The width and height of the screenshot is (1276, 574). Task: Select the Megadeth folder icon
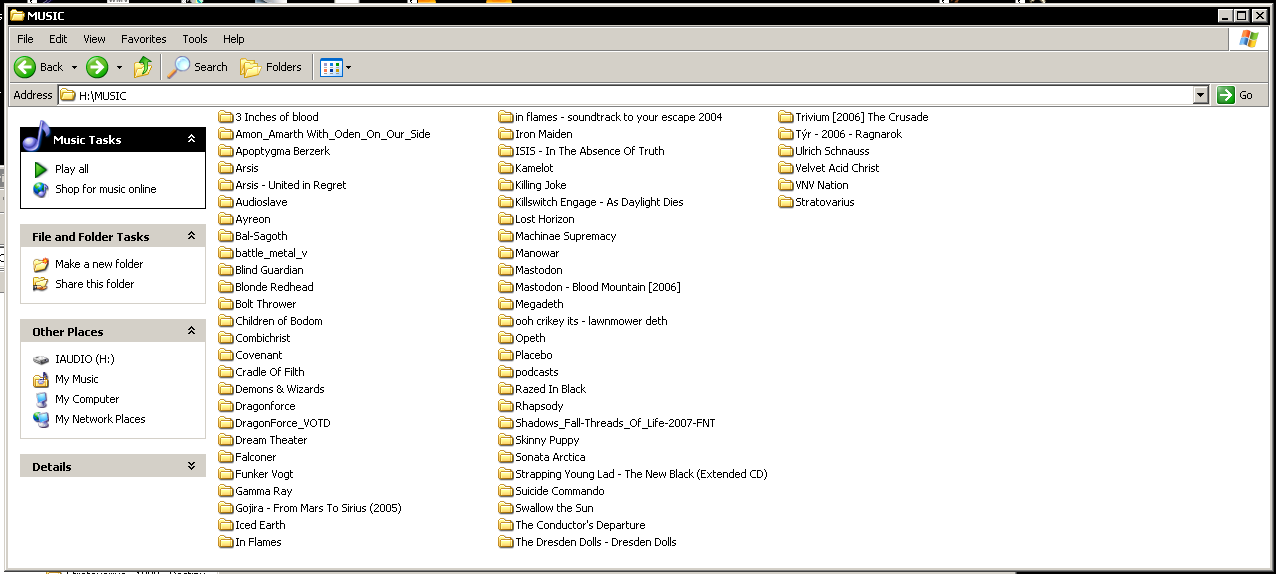[x=506, y=304]
